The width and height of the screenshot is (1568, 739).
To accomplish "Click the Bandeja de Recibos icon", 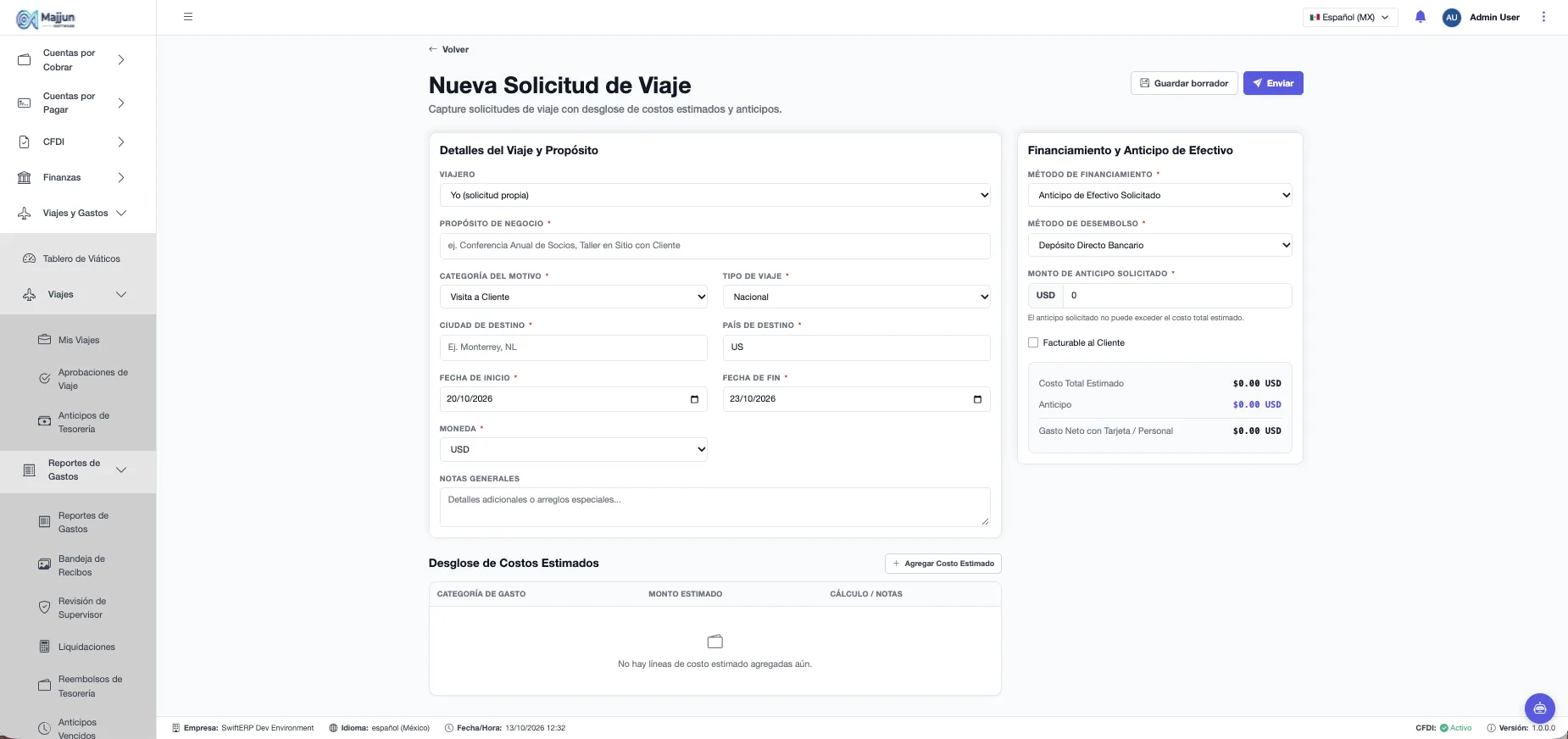I will coord(44,565).
